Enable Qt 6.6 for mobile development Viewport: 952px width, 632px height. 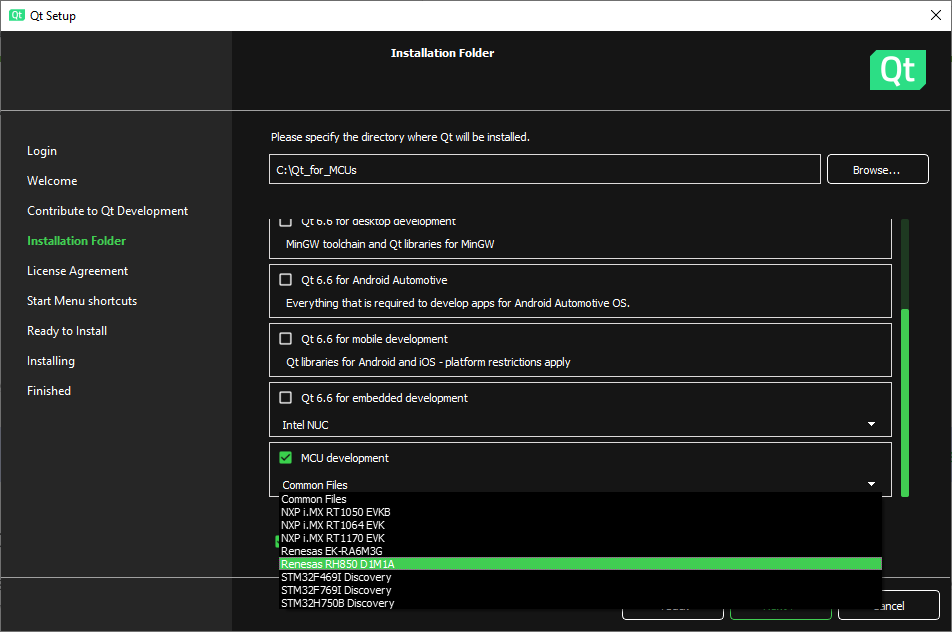pyautogui.click(x=285, y=339)
